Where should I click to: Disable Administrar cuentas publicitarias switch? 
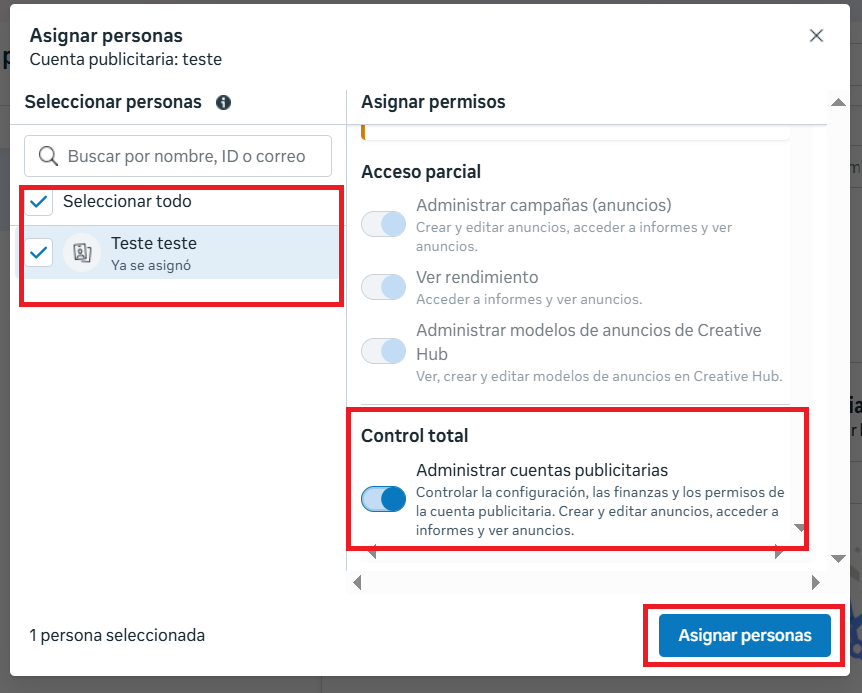383,499
